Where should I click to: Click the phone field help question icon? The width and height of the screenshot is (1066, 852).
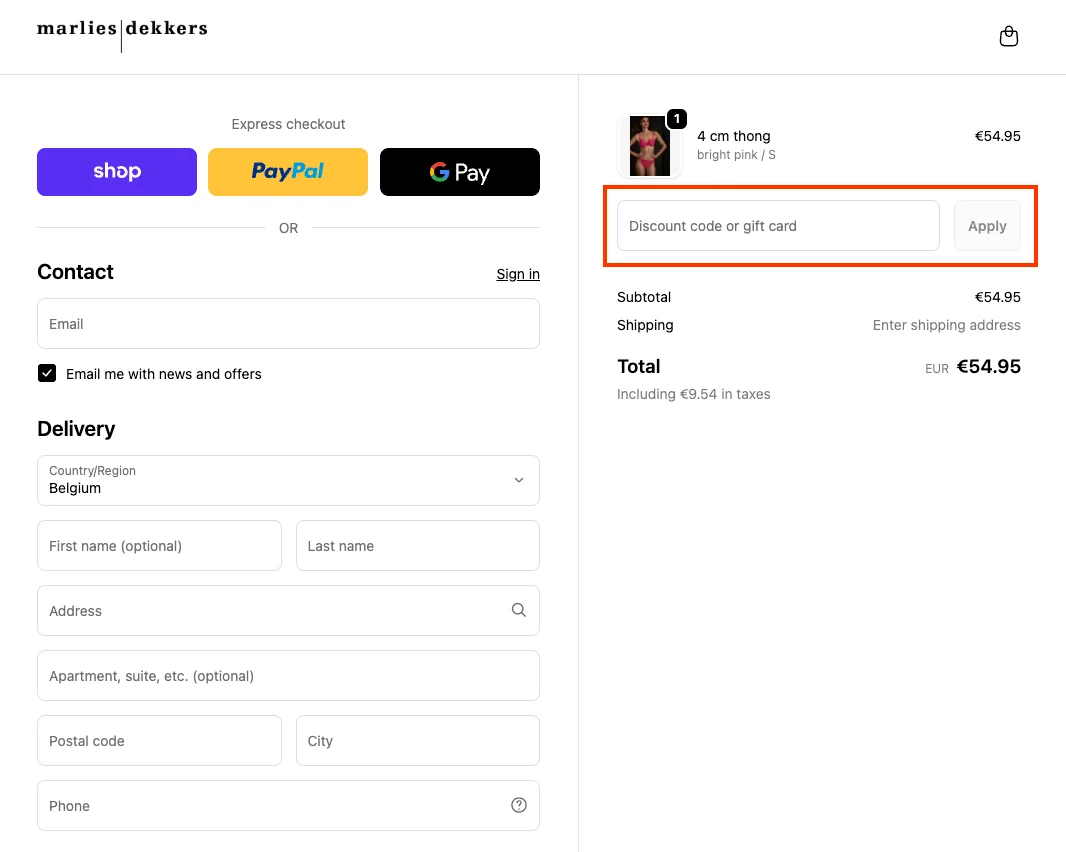[519, 805]
